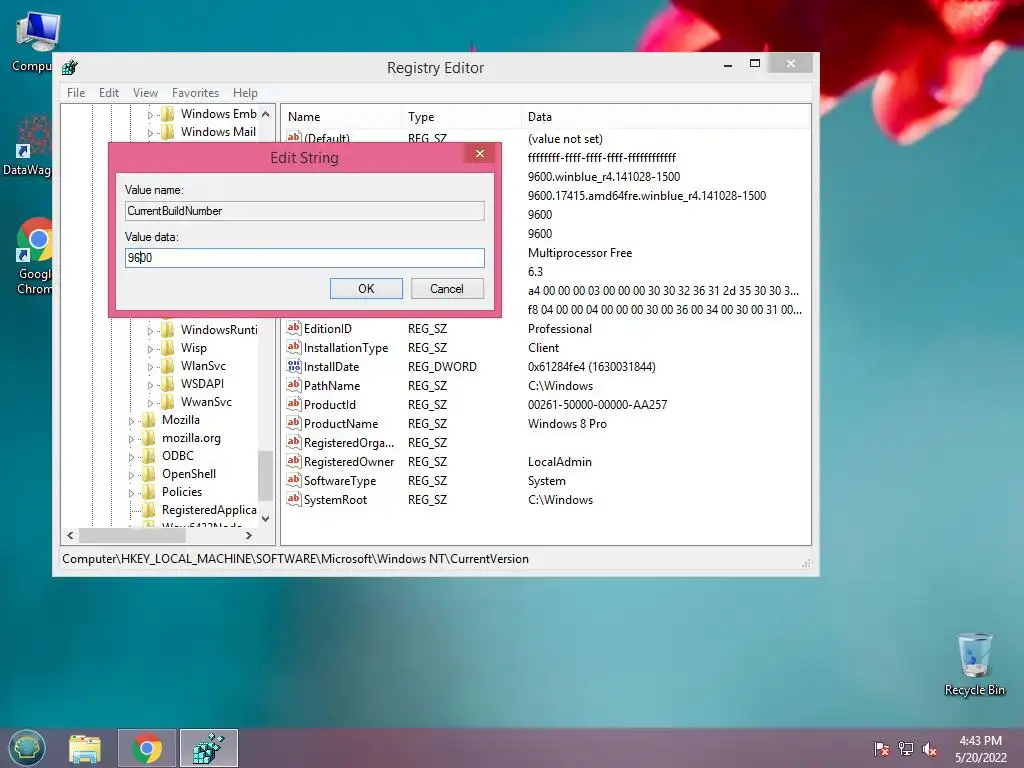
Task: Click the SystemRoot string value icon
Action: pyautogui.click(x=294, y=498)
